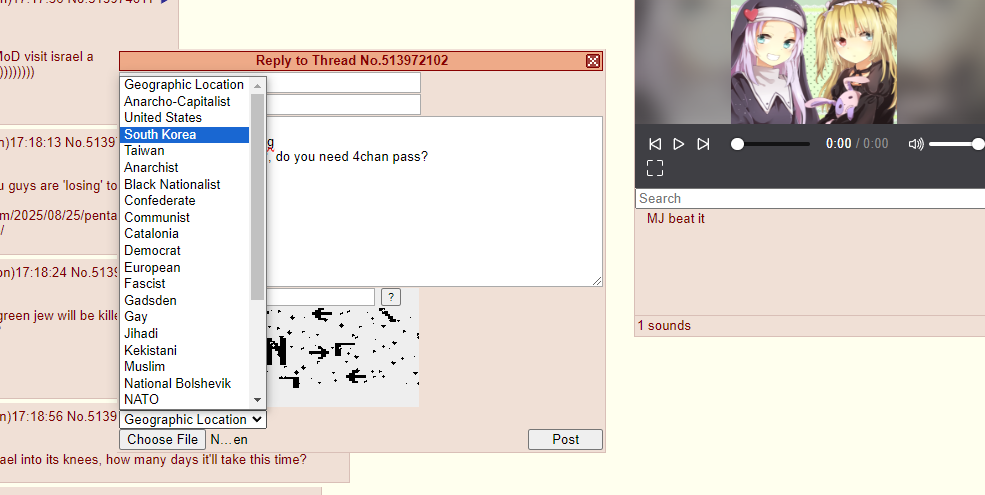Image resolution: width=985 pixels, height=495 pixels.
Task: Click the captcha response input field
Action: click(x=320, y=297)
